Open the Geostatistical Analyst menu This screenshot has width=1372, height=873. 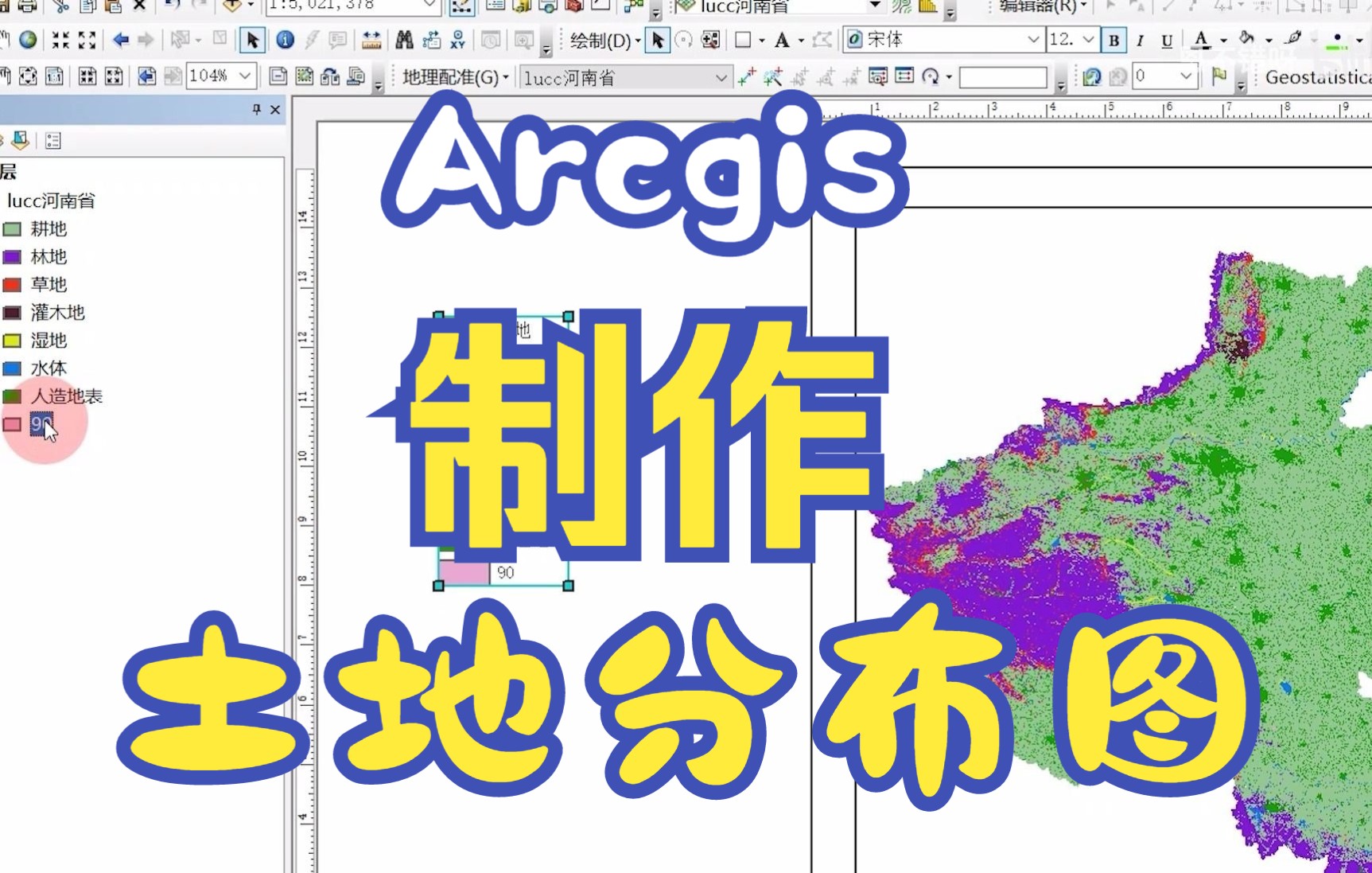click(x=1318, y=77)
